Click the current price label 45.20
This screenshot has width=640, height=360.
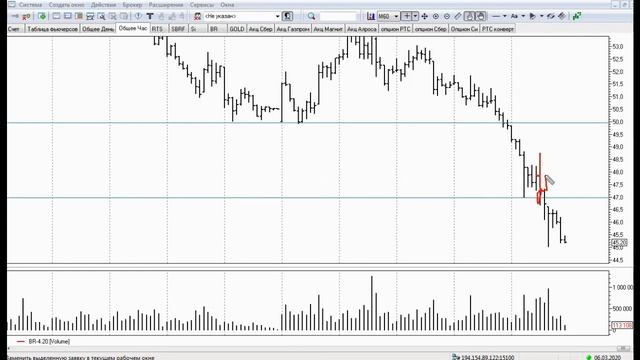pos(620,243)
